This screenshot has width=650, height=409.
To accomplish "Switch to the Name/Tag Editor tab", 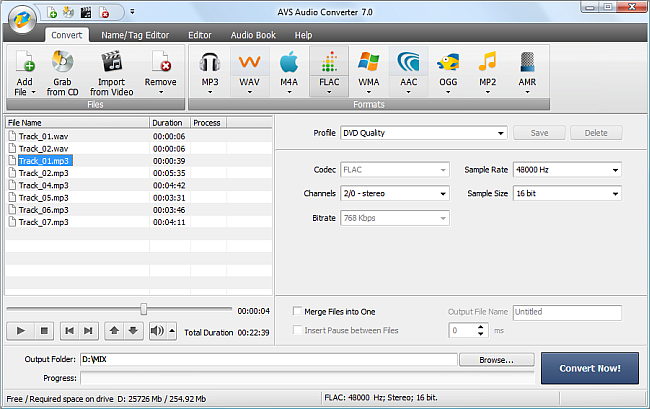I will point(135,35).
